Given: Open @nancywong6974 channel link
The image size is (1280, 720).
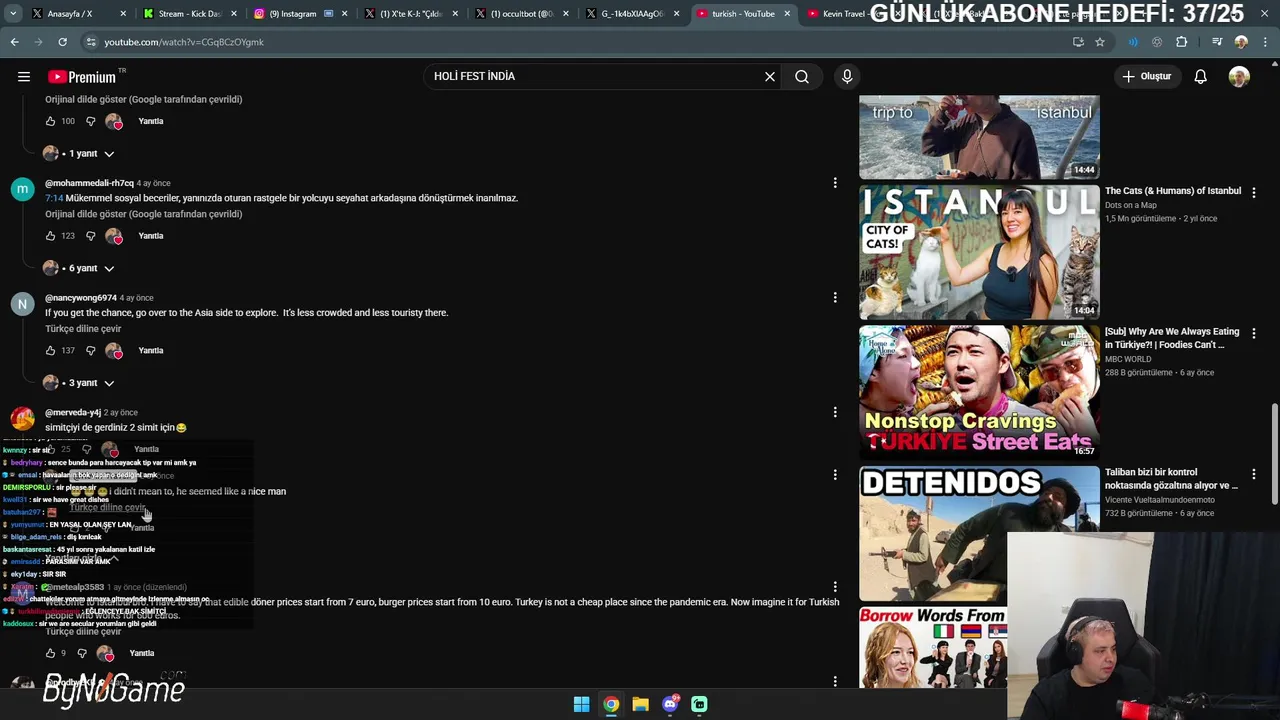Looking at the screenshot, I should (x=81, y=298).
